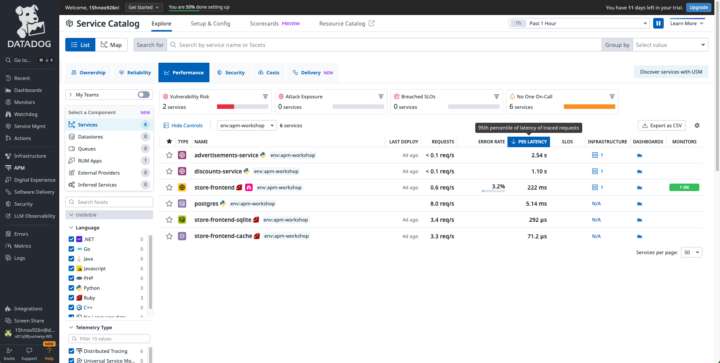The width and height of the screenshot is (720, 363).
Task: Click the Breached SLOs filter funnel
Action: pyautogui.click(x=496, y=96)
